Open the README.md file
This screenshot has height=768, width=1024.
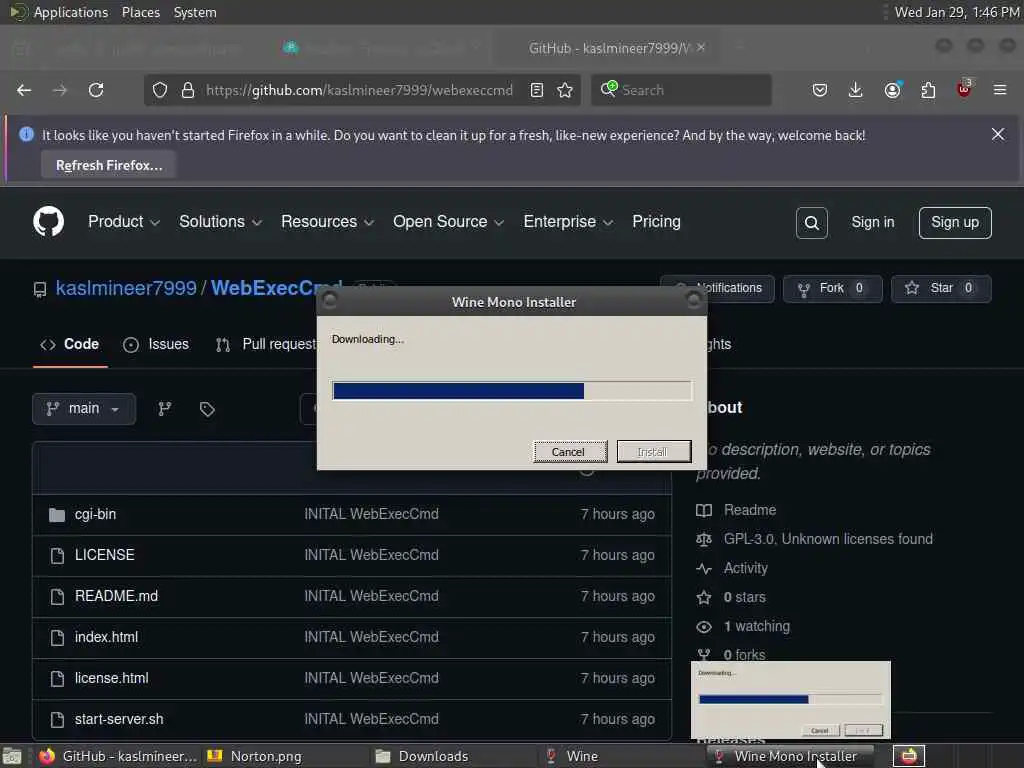pos(116,596)
